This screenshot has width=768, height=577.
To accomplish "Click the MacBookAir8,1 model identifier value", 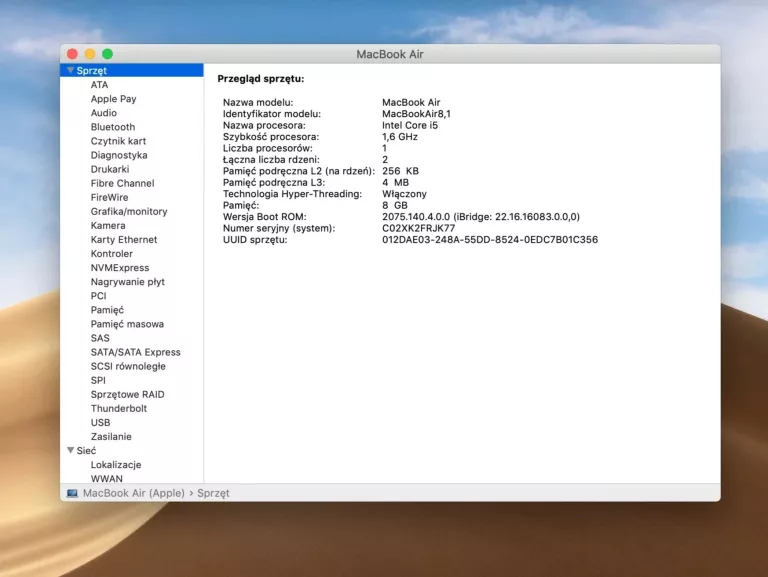I will [x=416, y=114].
